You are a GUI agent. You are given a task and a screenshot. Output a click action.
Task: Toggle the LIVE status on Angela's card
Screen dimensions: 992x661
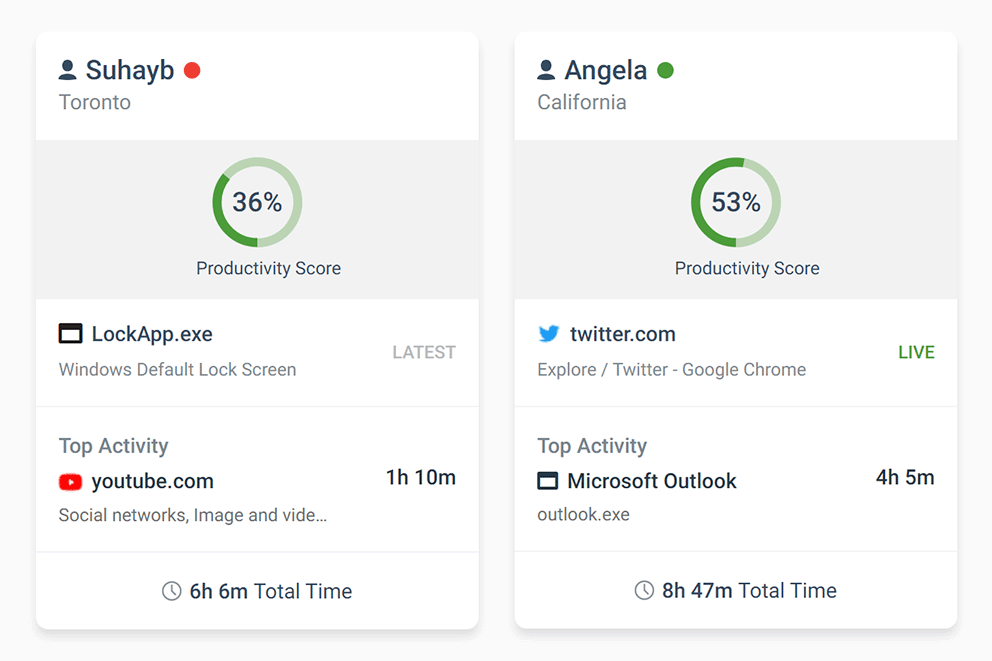(916, 352)
